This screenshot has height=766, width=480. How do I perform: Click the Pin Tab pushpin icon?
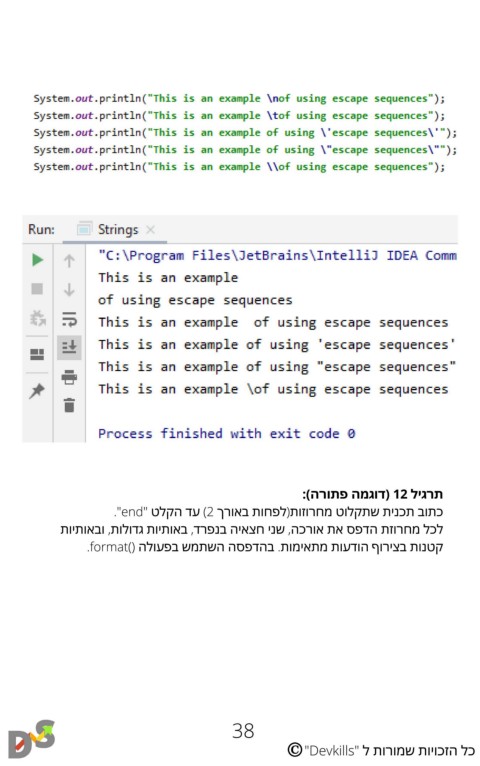pos(37,391)
